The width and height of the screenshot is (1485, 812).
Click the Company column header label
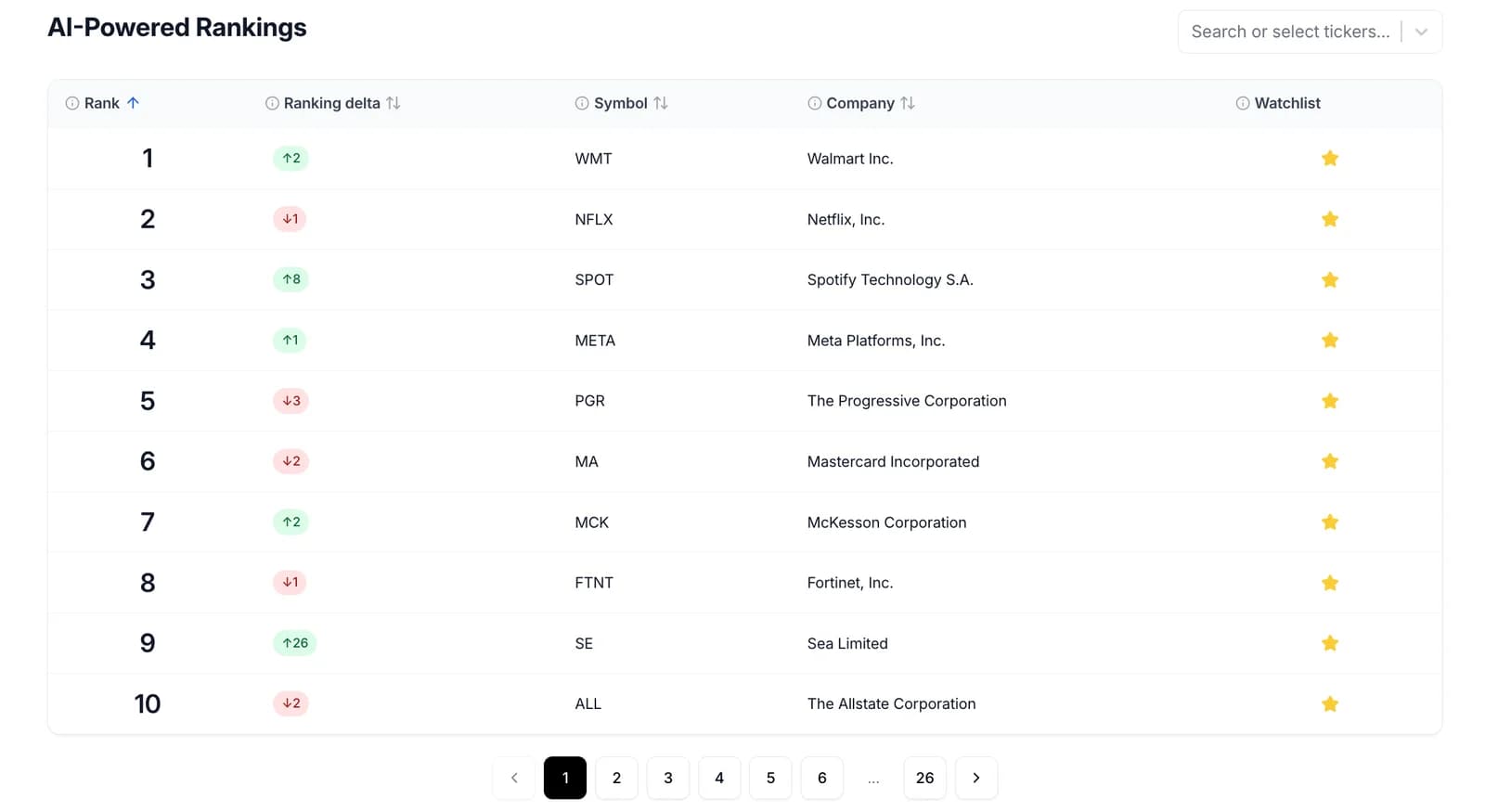coord(860,103)
